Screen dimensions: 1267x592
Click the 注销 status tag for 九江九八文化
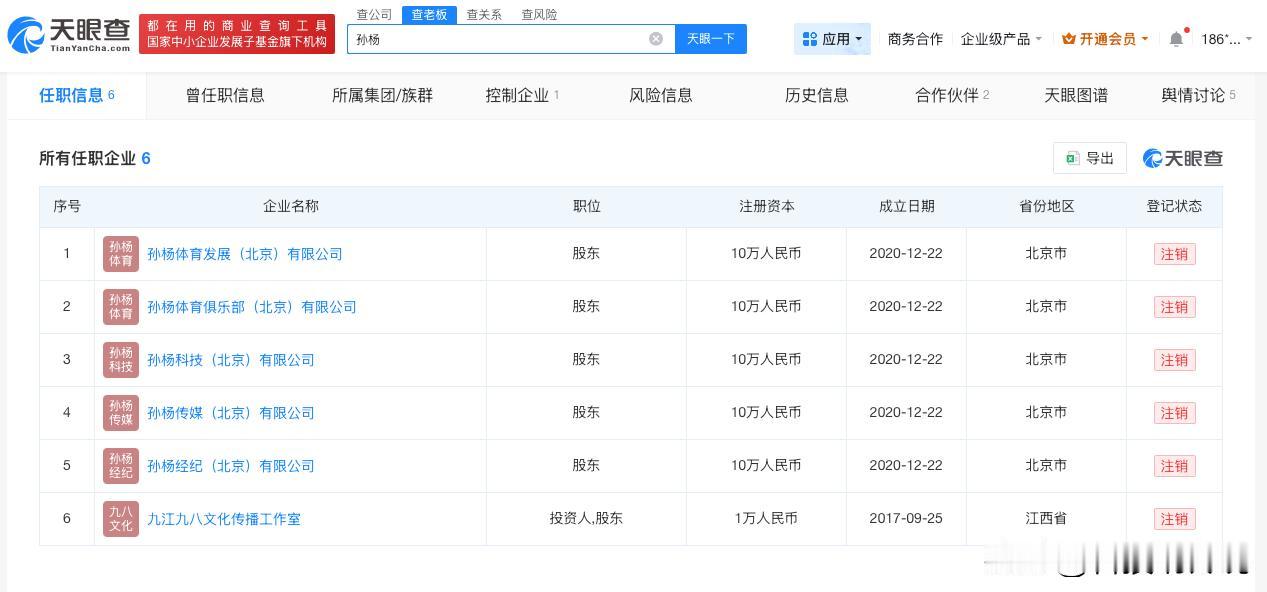coord(1174,519)
